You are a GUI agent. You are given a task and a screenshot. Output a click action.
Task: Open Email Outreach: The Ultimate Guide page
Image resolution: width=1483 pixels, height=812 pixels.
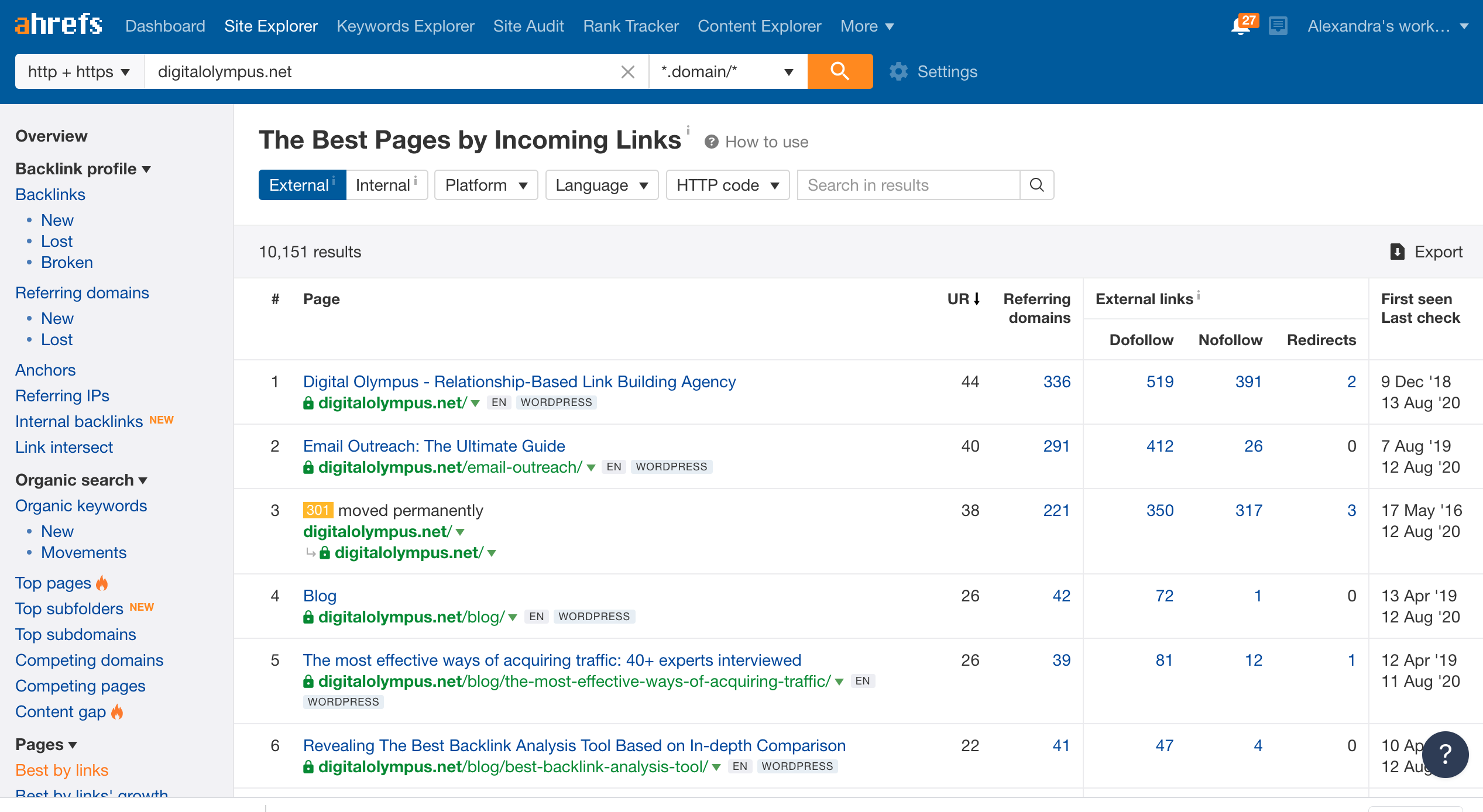coord(434,446)
